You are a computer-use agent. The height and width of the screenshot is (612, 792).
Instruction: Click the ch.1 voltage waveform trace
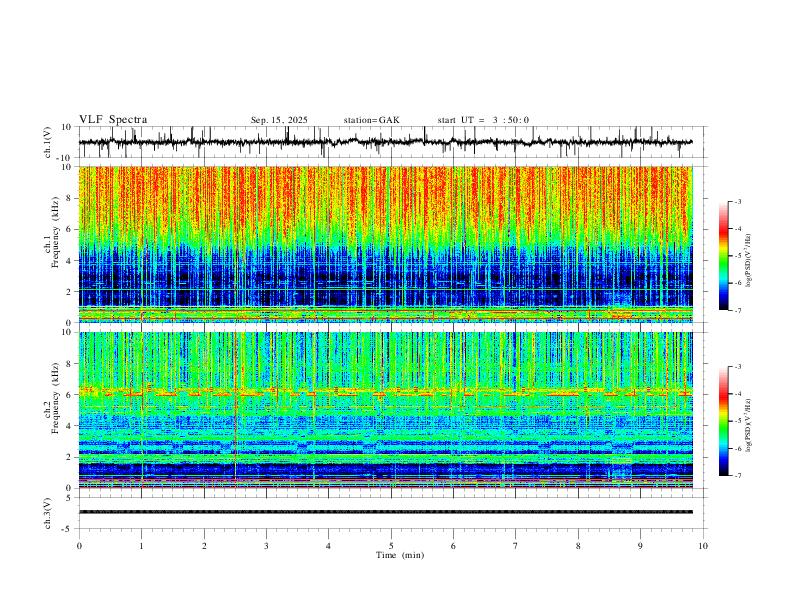point(385,142)
